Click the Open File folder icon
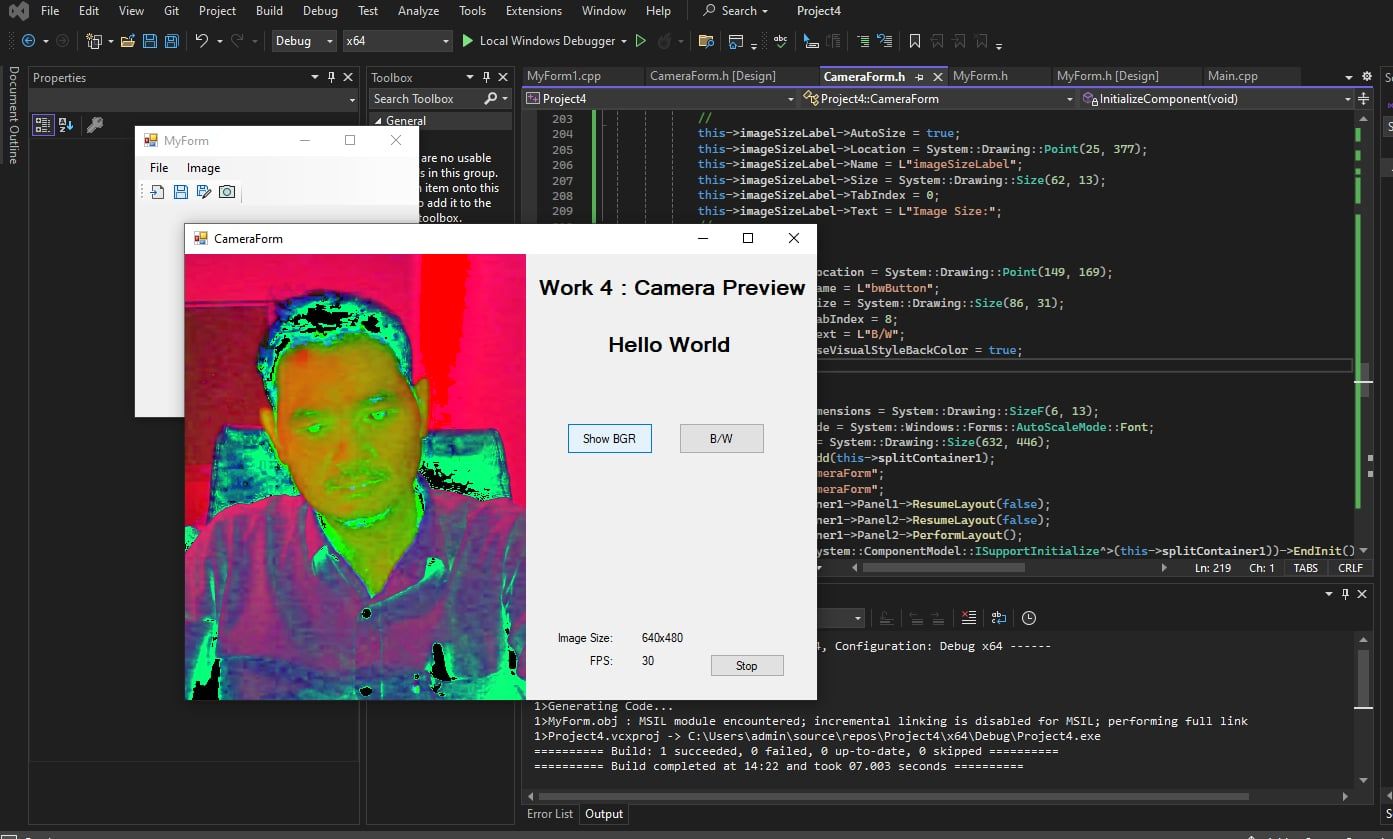Screen dimensions: 1393x839 [127, 41]
